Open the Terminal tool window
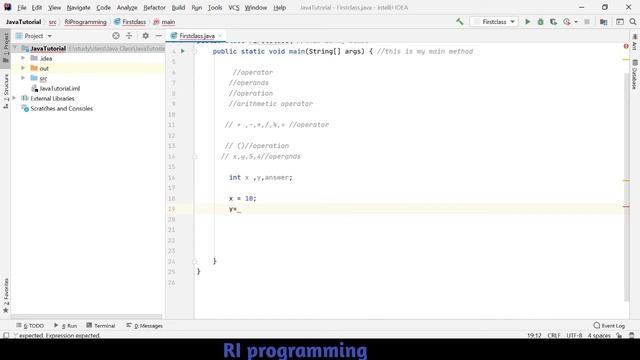 (x=101, y=325)
